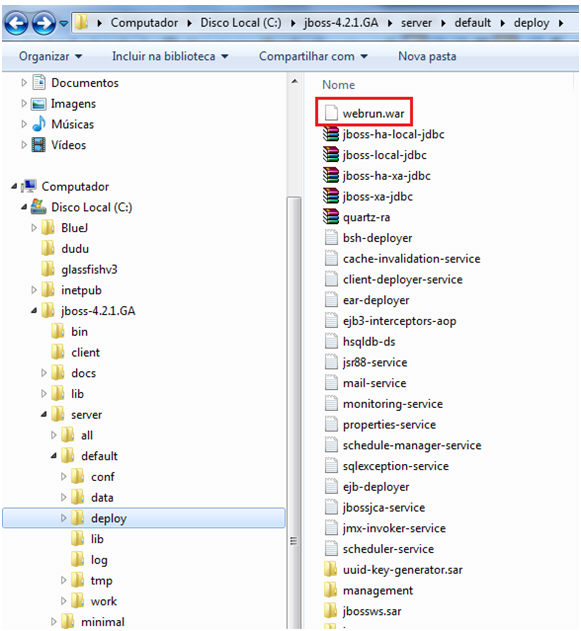Click the navigation pane scrollbar thumb
The width and height of the screenshot is (581, 631).
coord(294,412)
